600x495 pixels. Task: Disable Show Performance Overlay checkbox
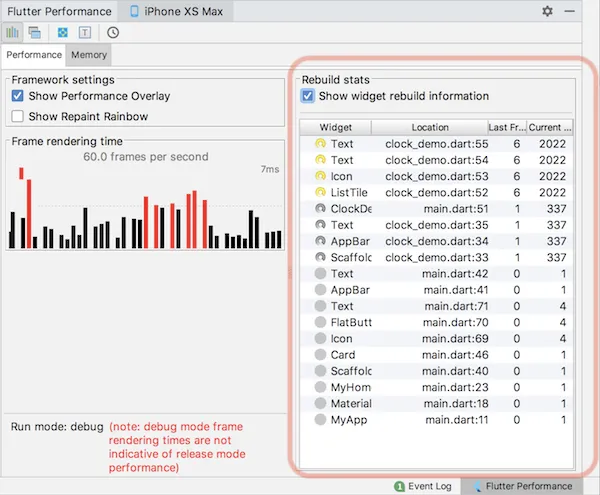(18, 96)
